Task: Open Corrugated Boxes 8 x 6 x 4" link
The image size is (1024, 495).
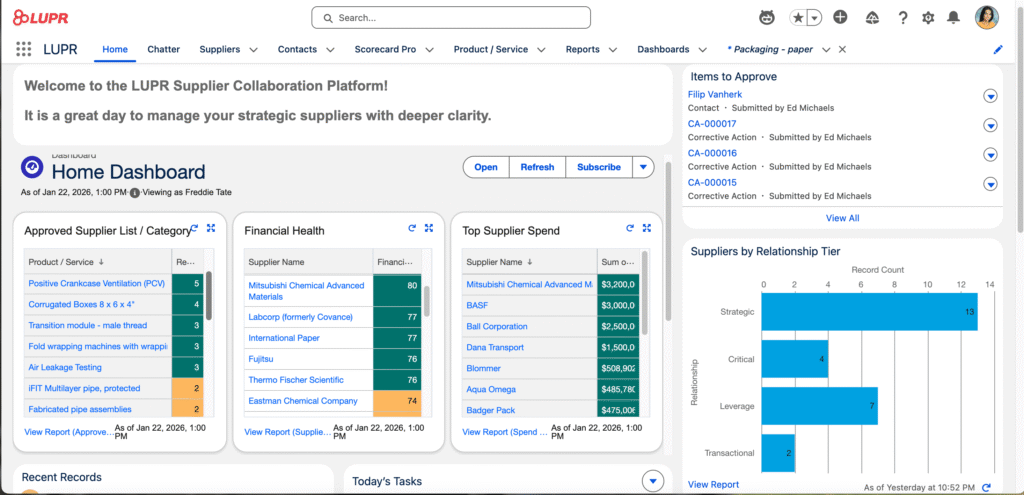Action: point(82,304)
